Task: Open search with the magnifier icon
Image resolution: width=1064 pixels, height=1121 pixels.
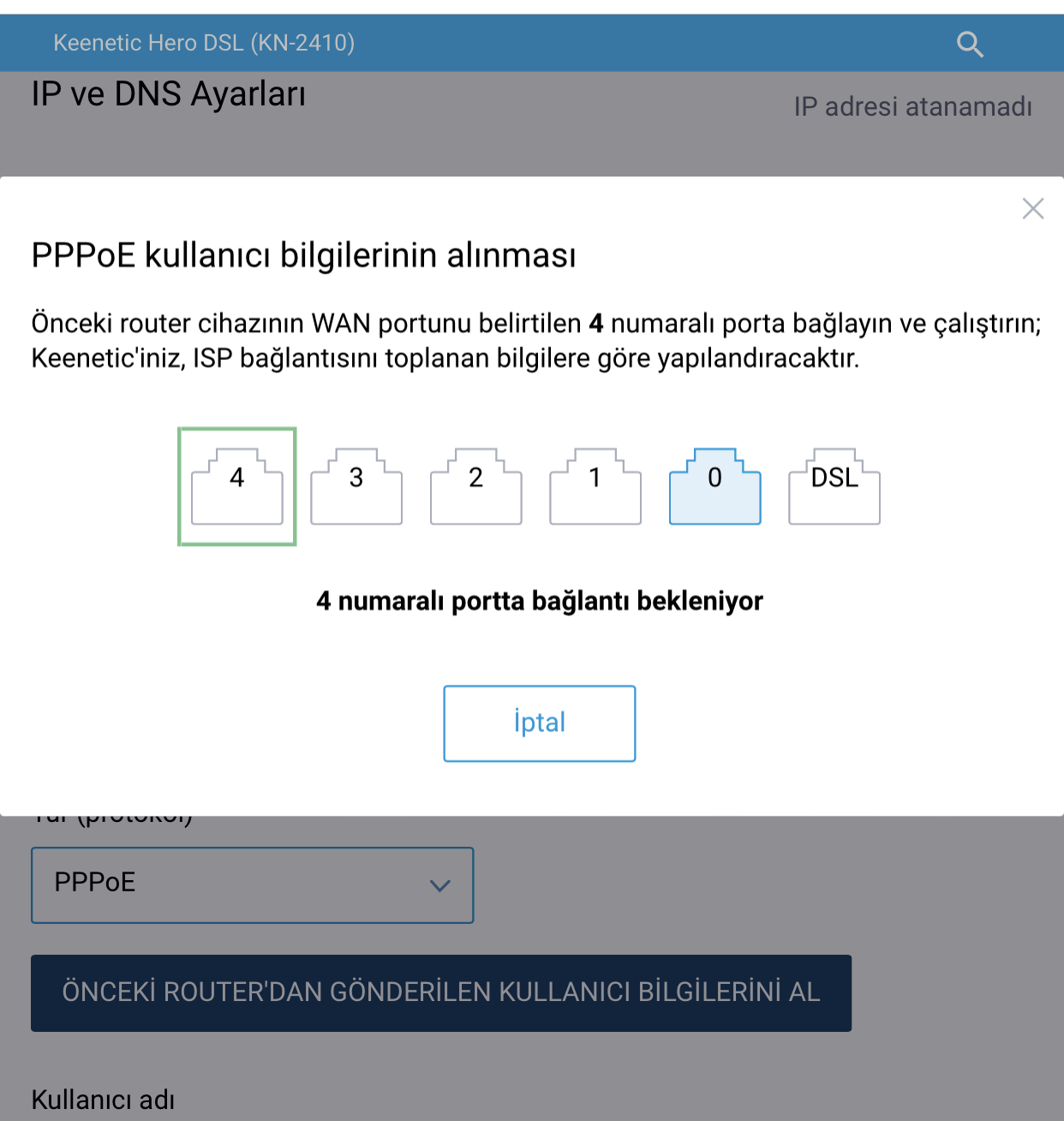Action: [970, 44]
